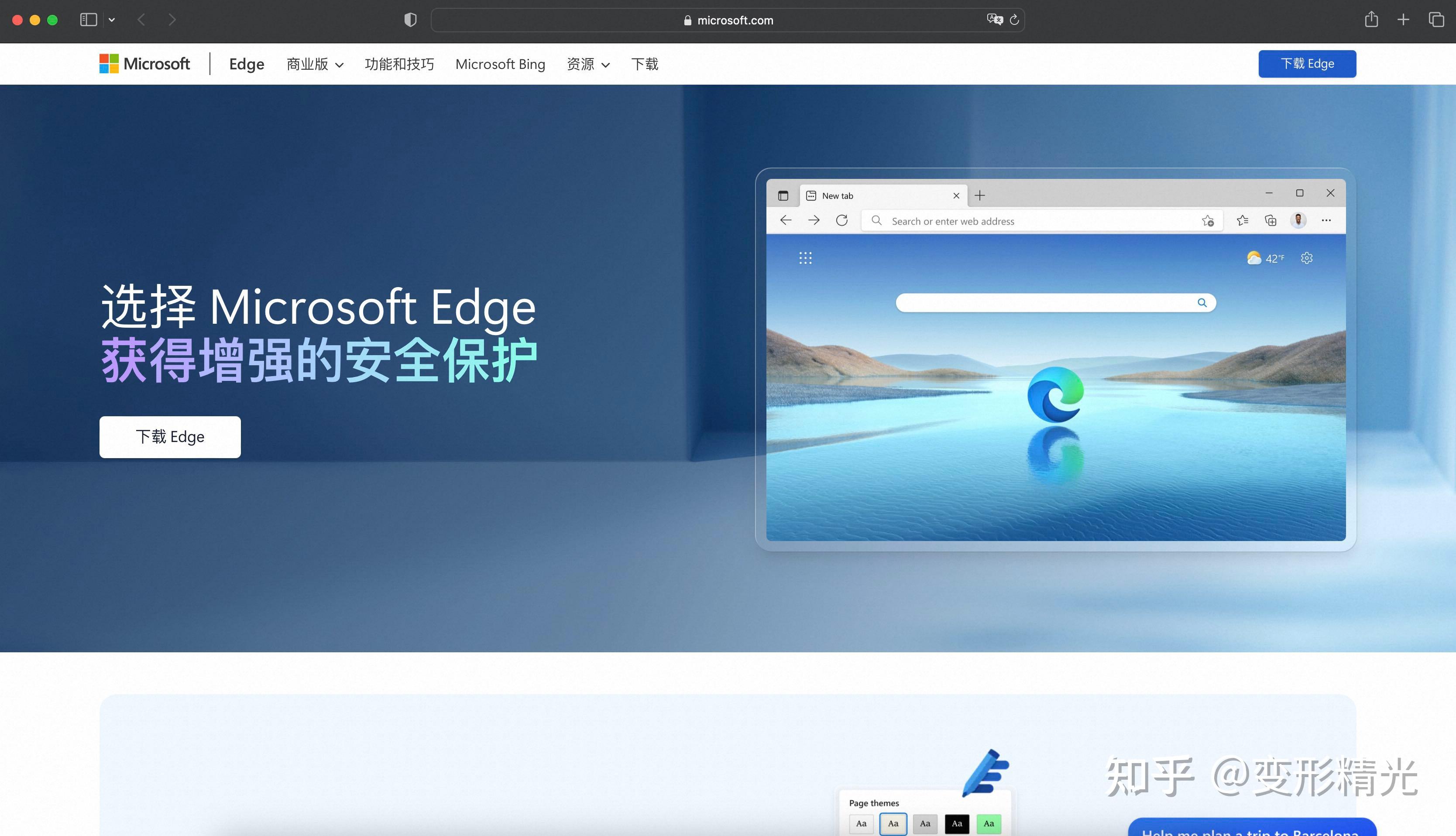The image size is (1456, 836).
Task: Close the New tab tab
Action: 956,196
